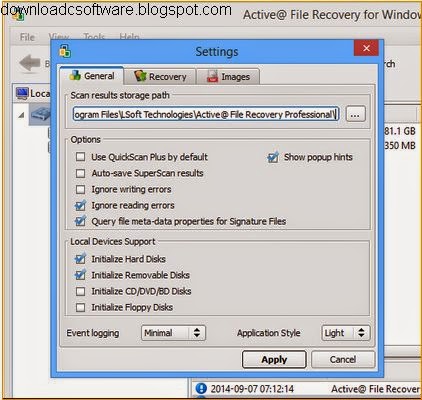Select the 2014-09-07 07:12:14 log entry
This screenshot has width=422, height=400.
[252, 389]
